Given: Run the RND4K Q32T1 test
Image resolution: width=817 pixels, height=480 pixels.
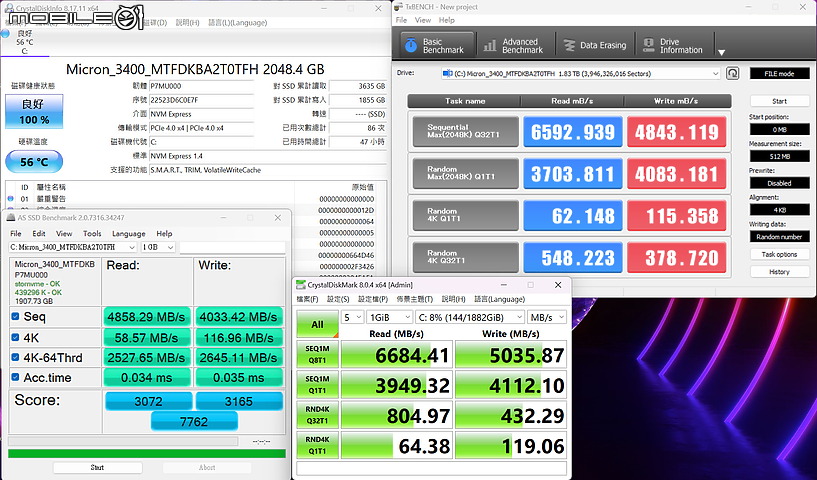Looking at the screenshot, I should (317, 415).
